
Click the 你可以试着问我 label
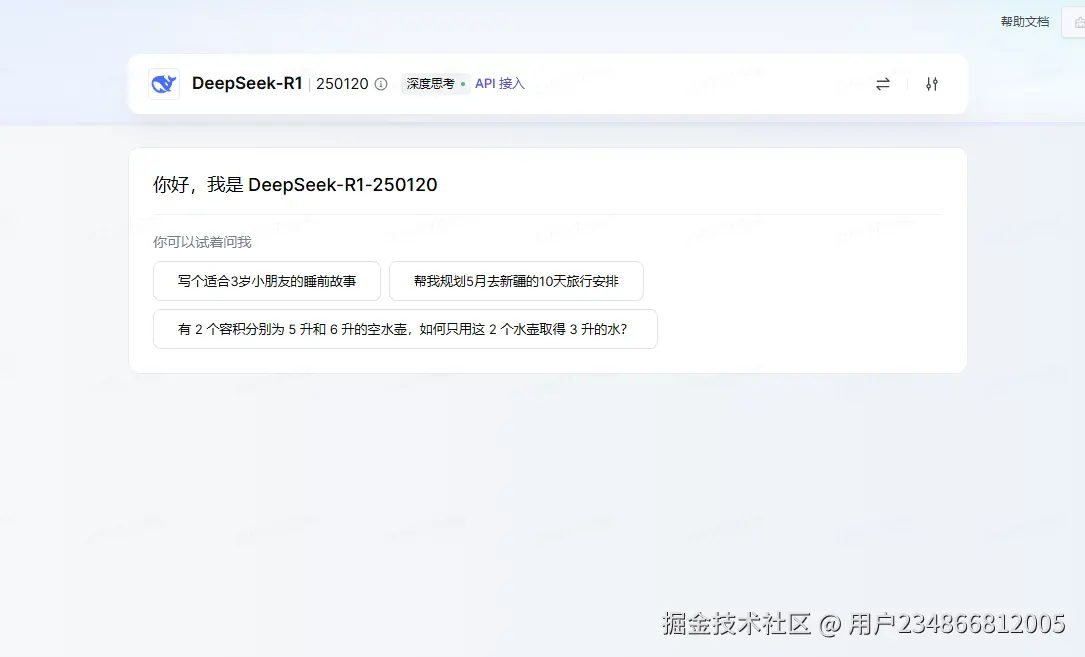point(202,242)
